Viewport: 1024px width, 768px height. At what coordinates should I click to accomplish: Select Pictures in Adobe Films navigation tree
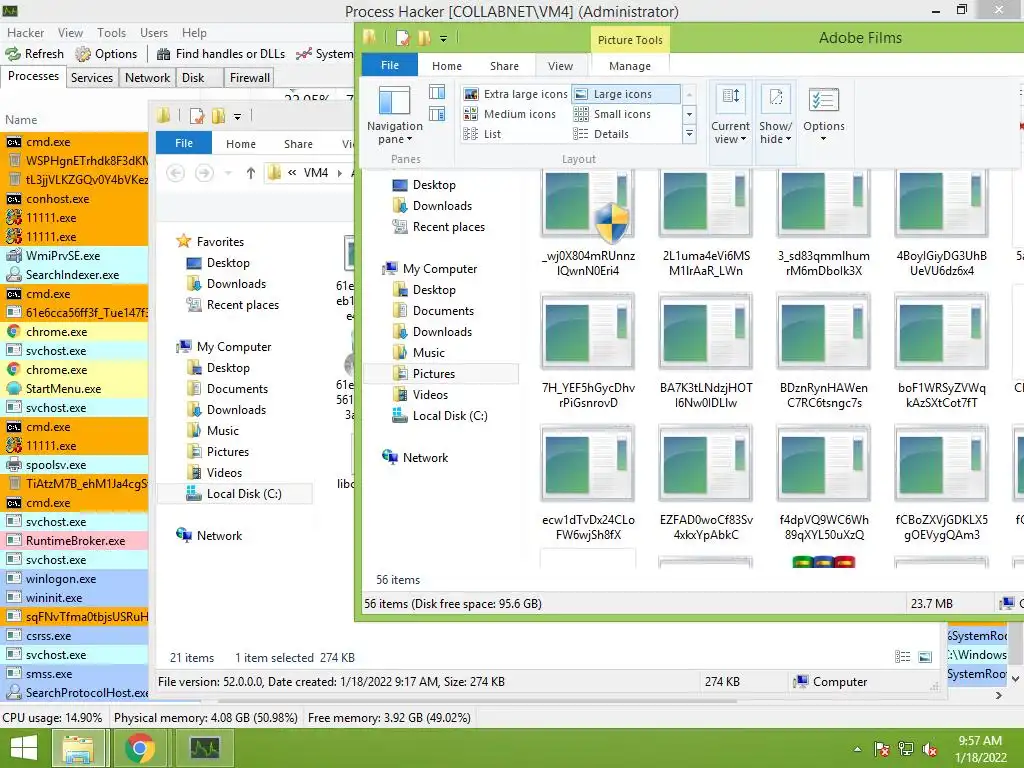(x=434, y=374)
